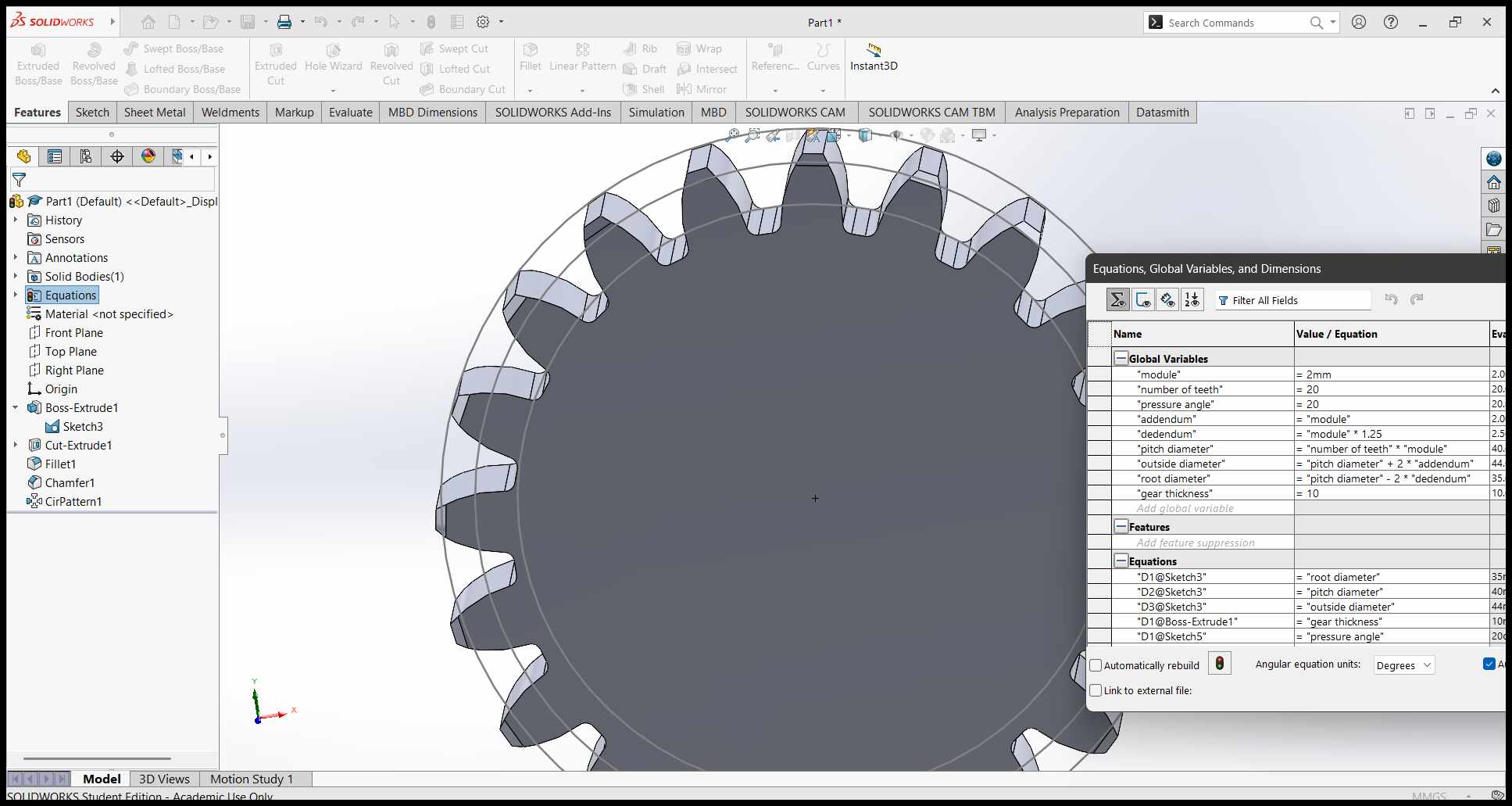Click the Rebuild traffic light icon in the top toolbar
This screenshot has width=1512, height=806.
tap(431, 22)
